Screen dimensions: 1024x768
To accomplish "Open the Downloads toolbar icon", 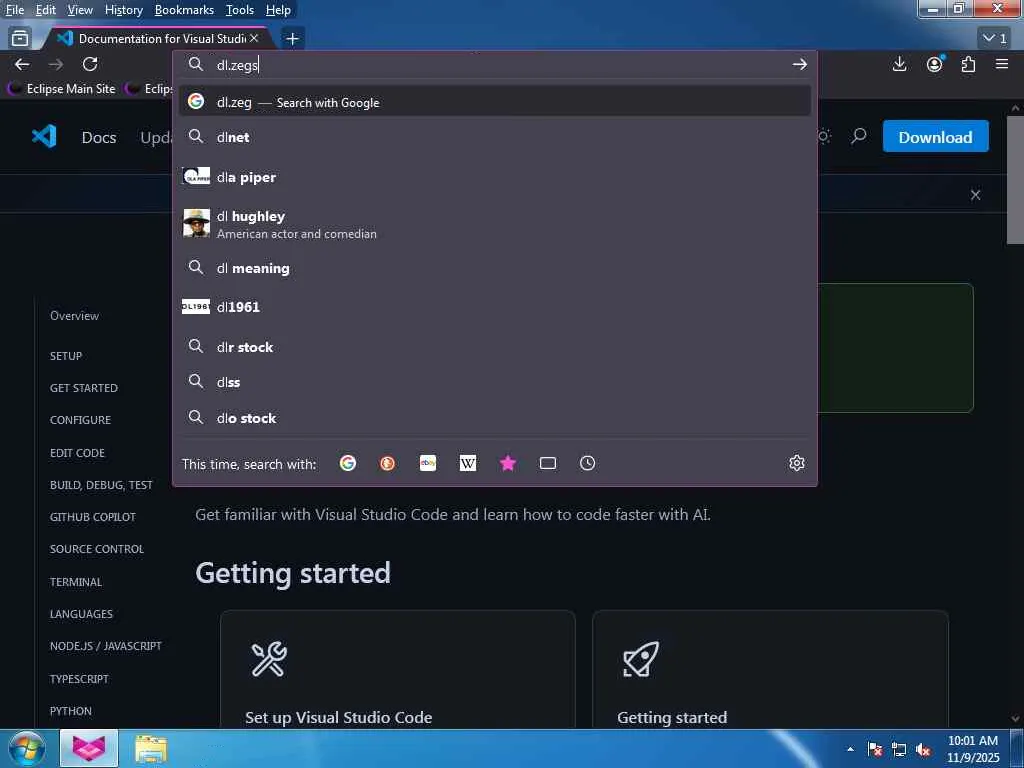I will tap(899, 64).
